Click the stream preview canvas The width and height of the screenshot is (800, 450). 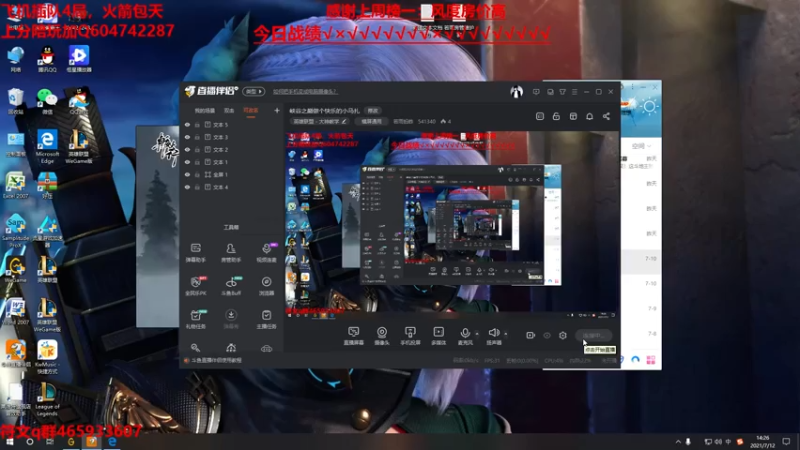pyautogui.click(x=452, y=225)
